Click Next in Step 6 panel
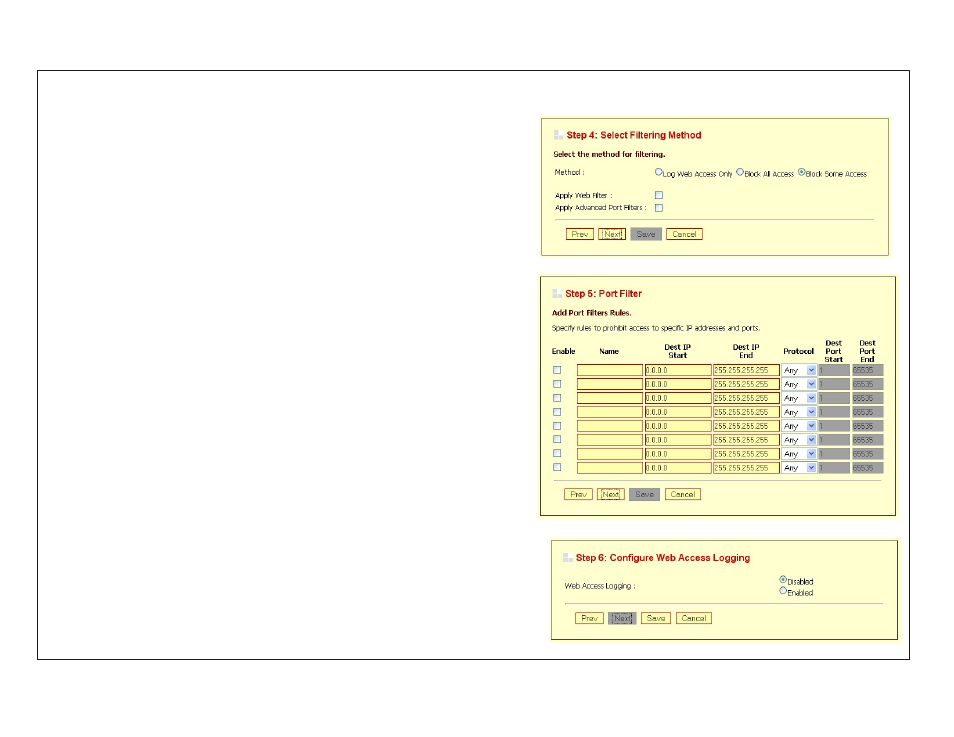 (622, 618)
